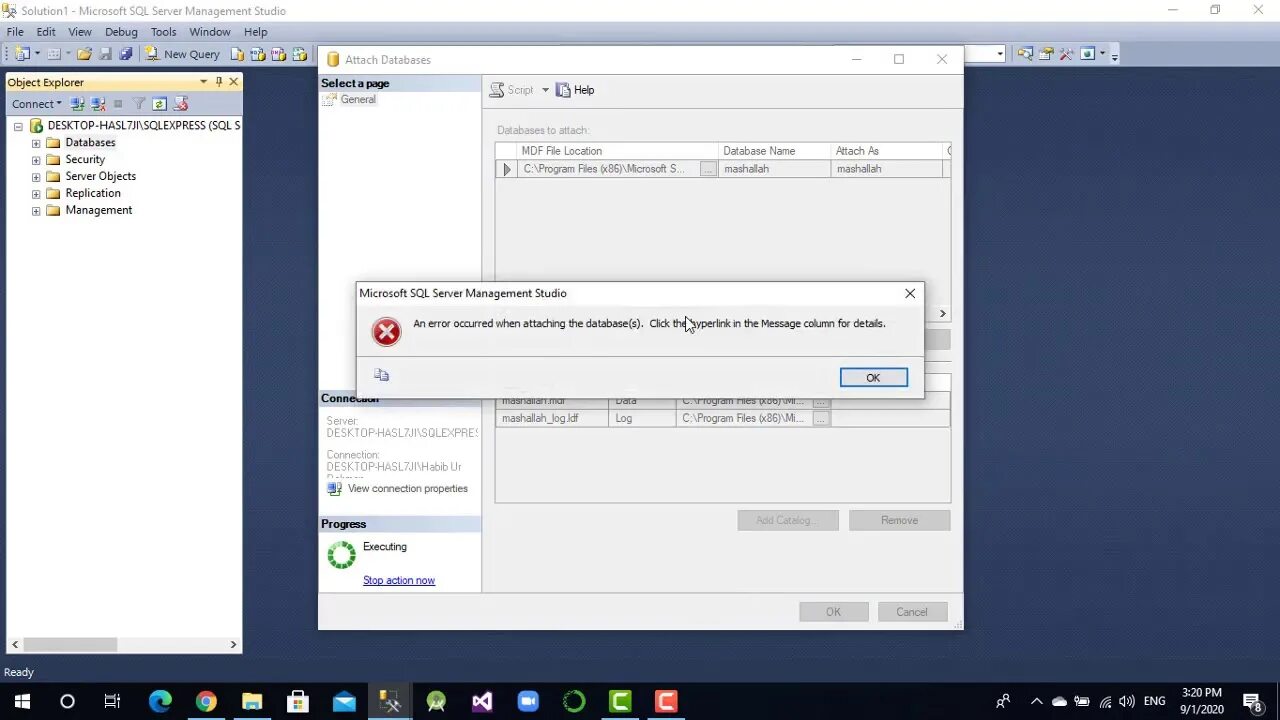Click the red-X script icon in Object Explorer toolbar

[180, 103]
